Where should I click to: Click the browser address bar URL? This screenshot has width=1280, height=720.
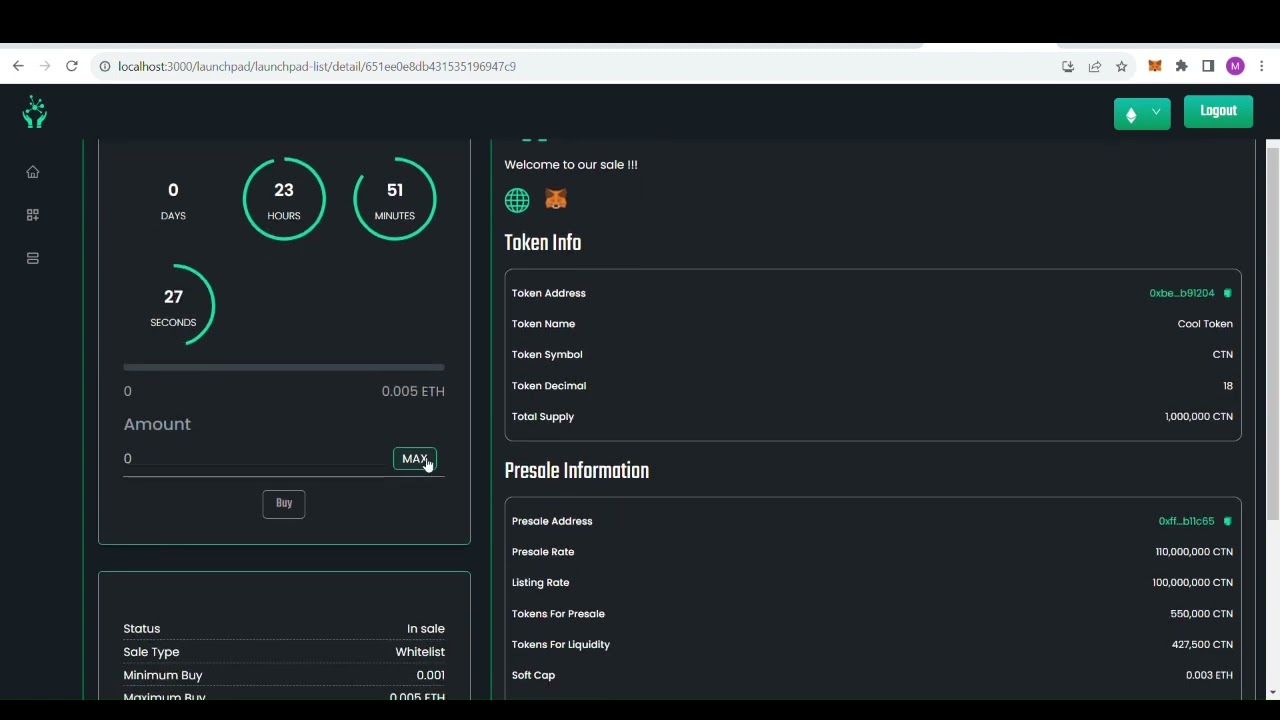(x=317, y=67)
